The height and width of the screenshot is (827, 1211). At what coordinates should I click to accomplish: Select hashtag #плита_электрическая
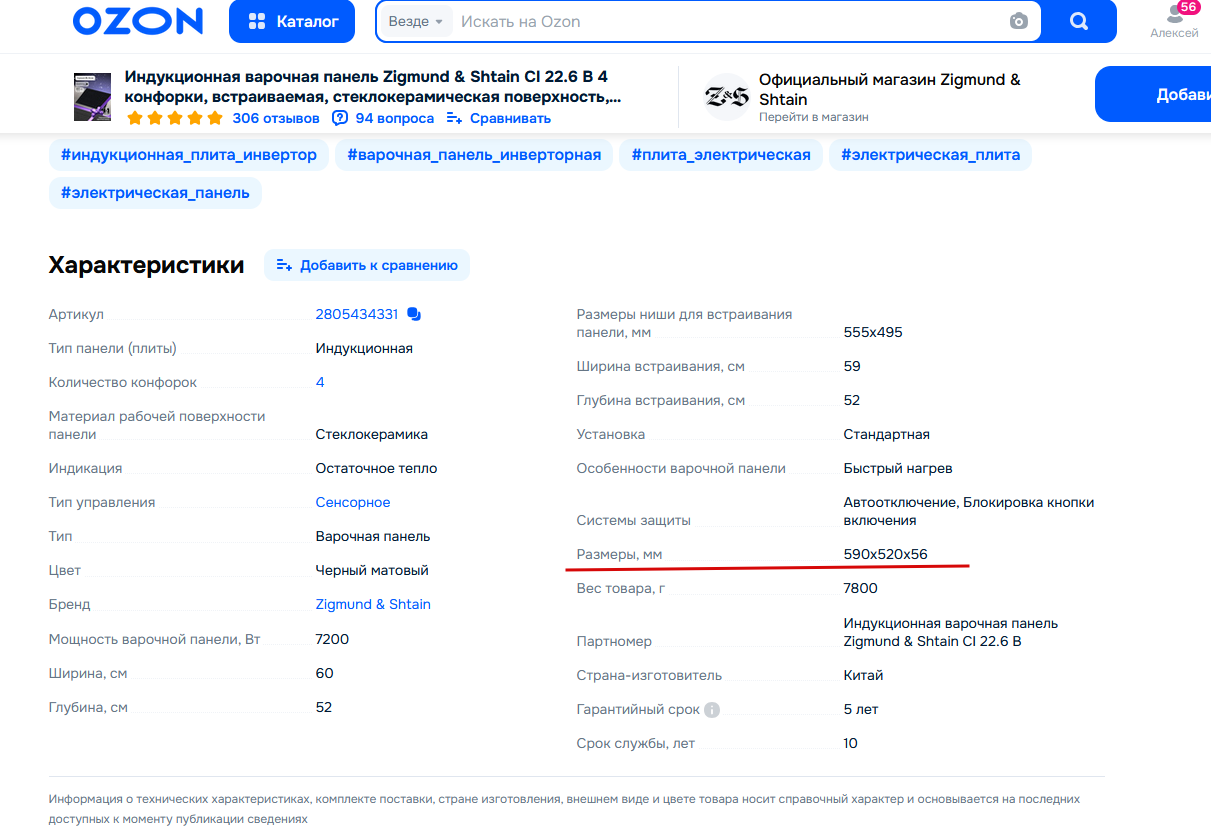(x=721, y=155)
